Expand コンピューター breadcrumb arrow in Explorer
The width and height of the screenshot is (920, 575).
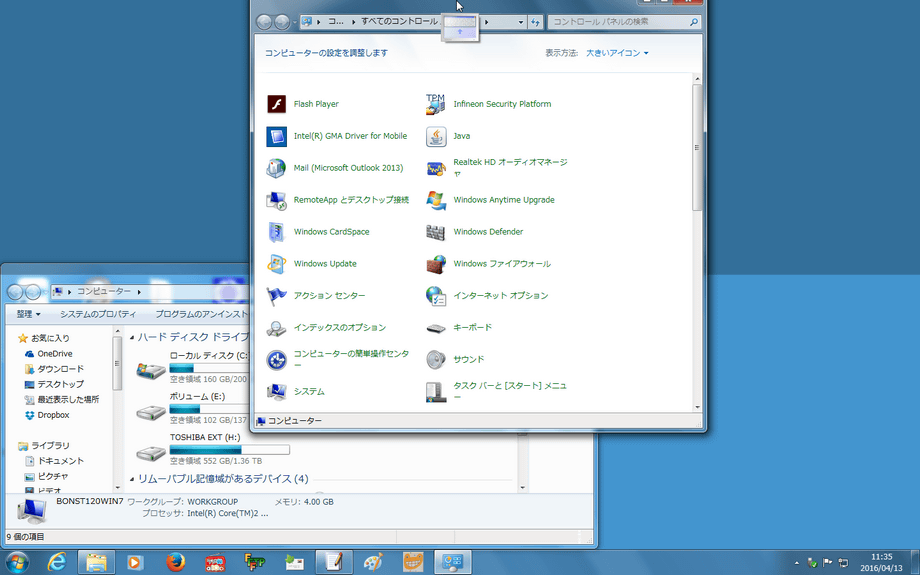[140, 292]
